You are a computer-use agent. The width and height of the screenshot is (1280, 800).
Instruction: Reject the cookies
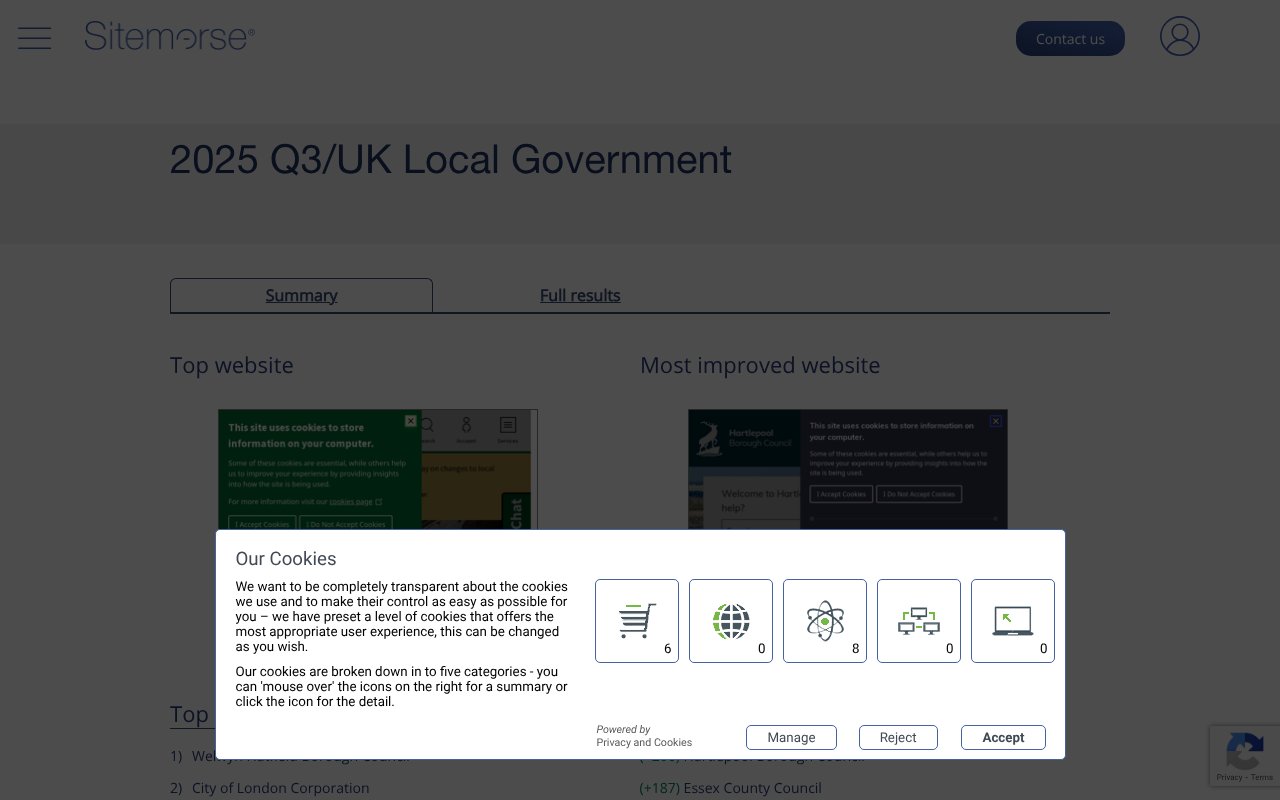(898, 737)
